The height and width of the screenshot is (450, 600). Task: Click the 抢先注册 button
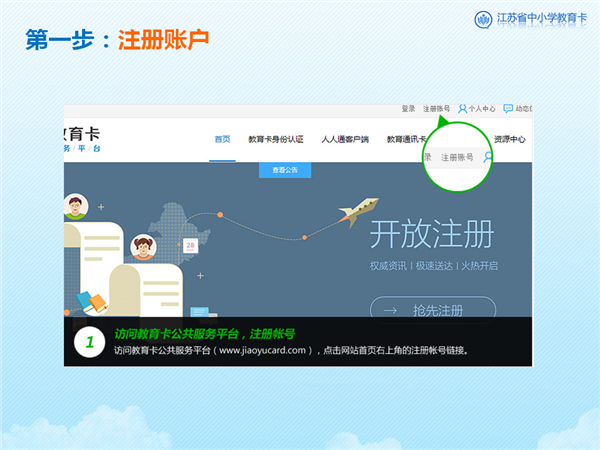pos(433,310)
